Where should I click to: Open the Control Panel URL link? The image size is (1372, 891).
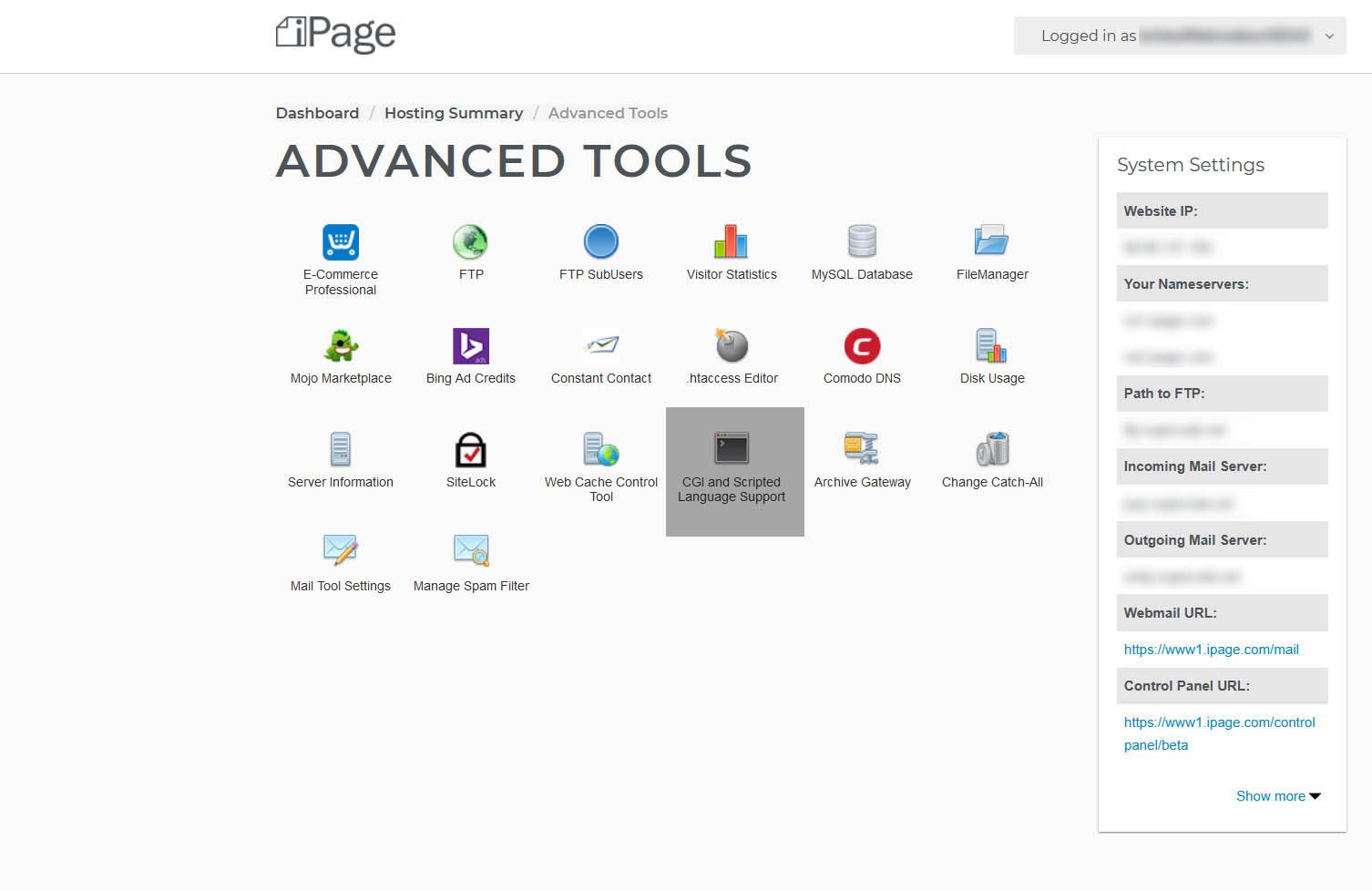[1219, 733]
